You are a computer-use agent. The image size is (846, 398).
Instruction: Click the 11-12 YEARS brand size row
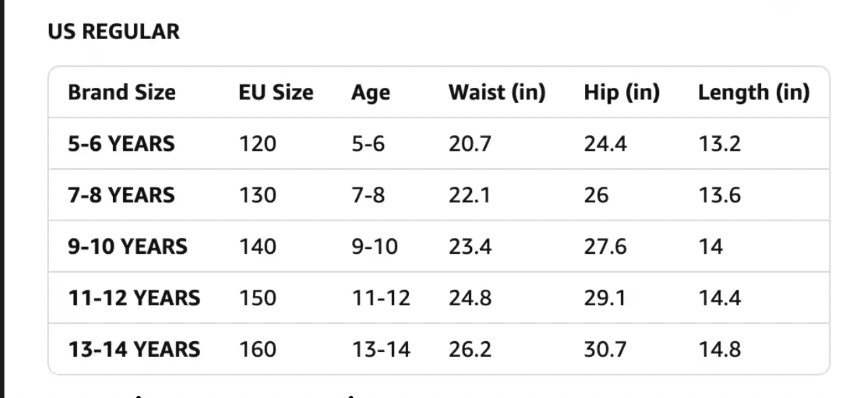pos(439,298)
